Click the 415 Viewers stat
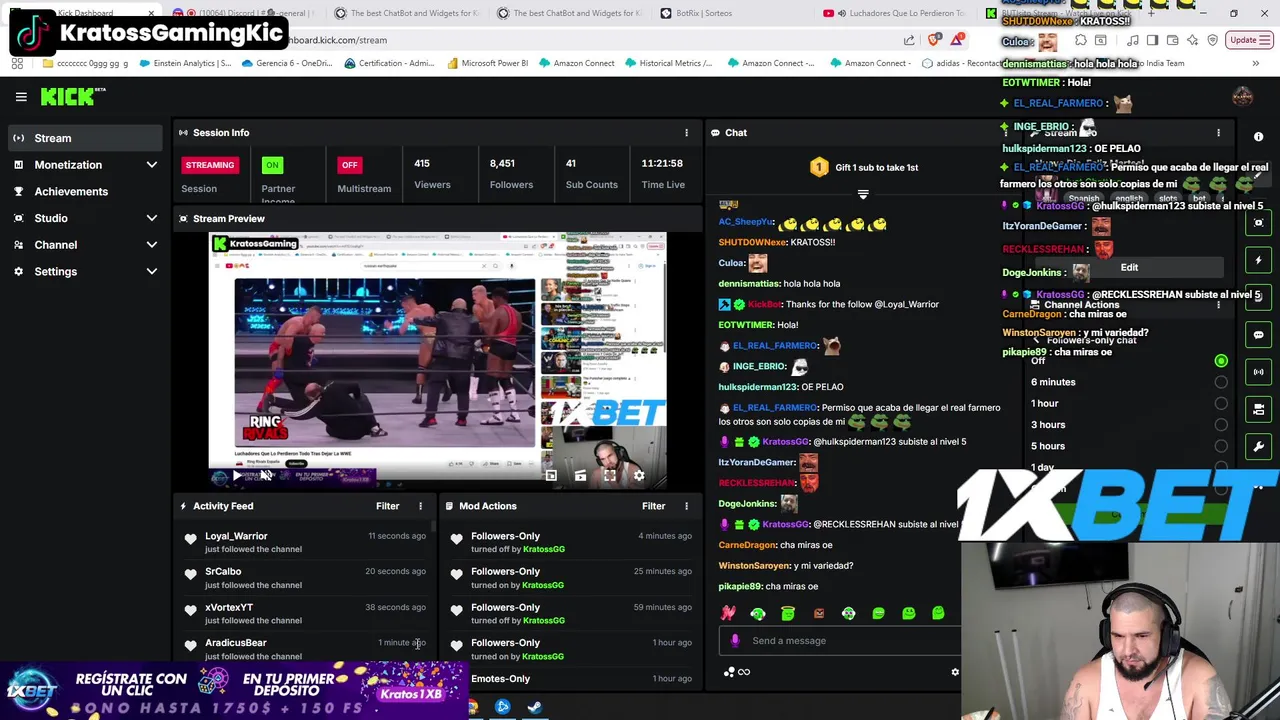 tap(432, 173)
